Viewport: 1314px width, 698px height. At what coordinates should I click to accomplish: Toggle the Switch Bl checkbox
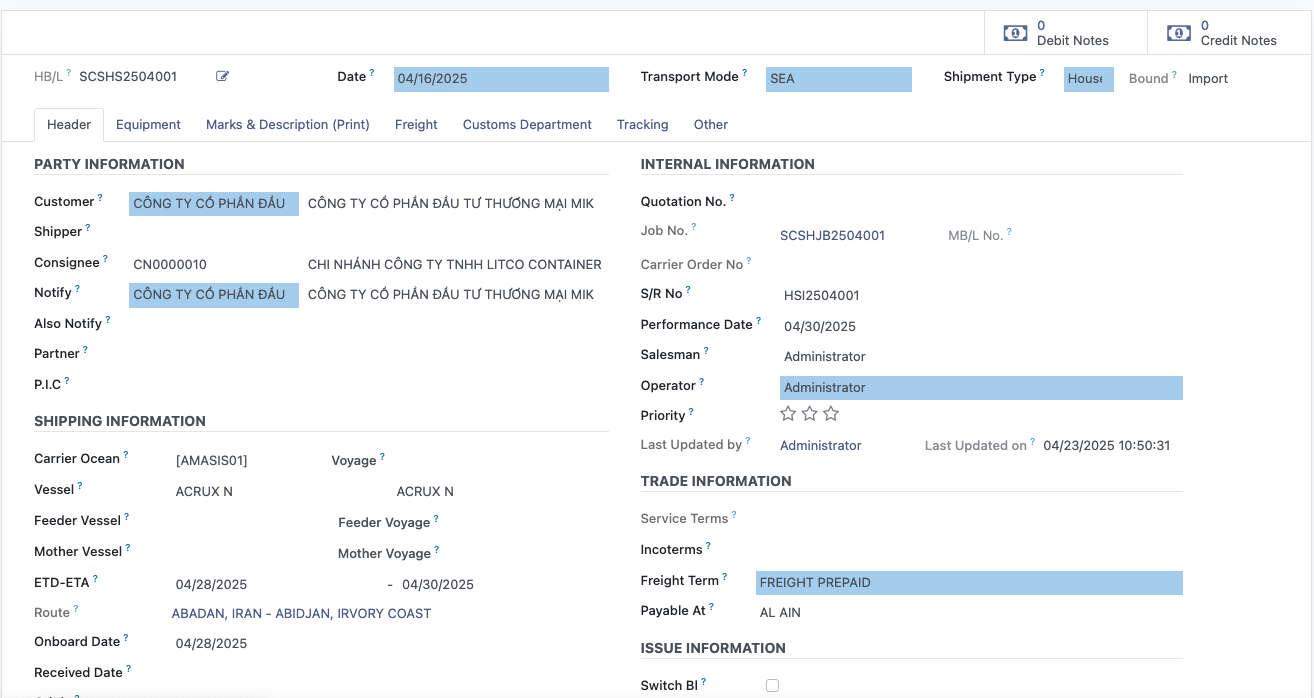[772, 685]
